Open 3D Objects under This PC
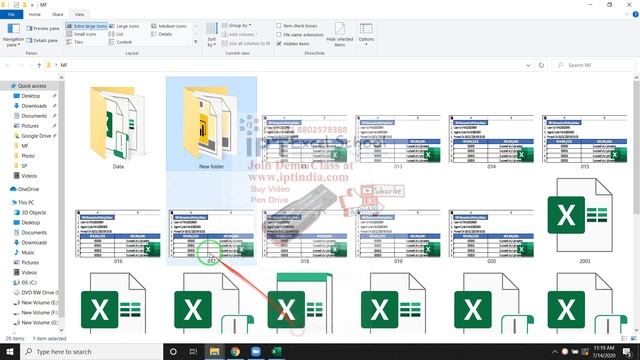This screenshot has height=360, width=640. (33, 213)
